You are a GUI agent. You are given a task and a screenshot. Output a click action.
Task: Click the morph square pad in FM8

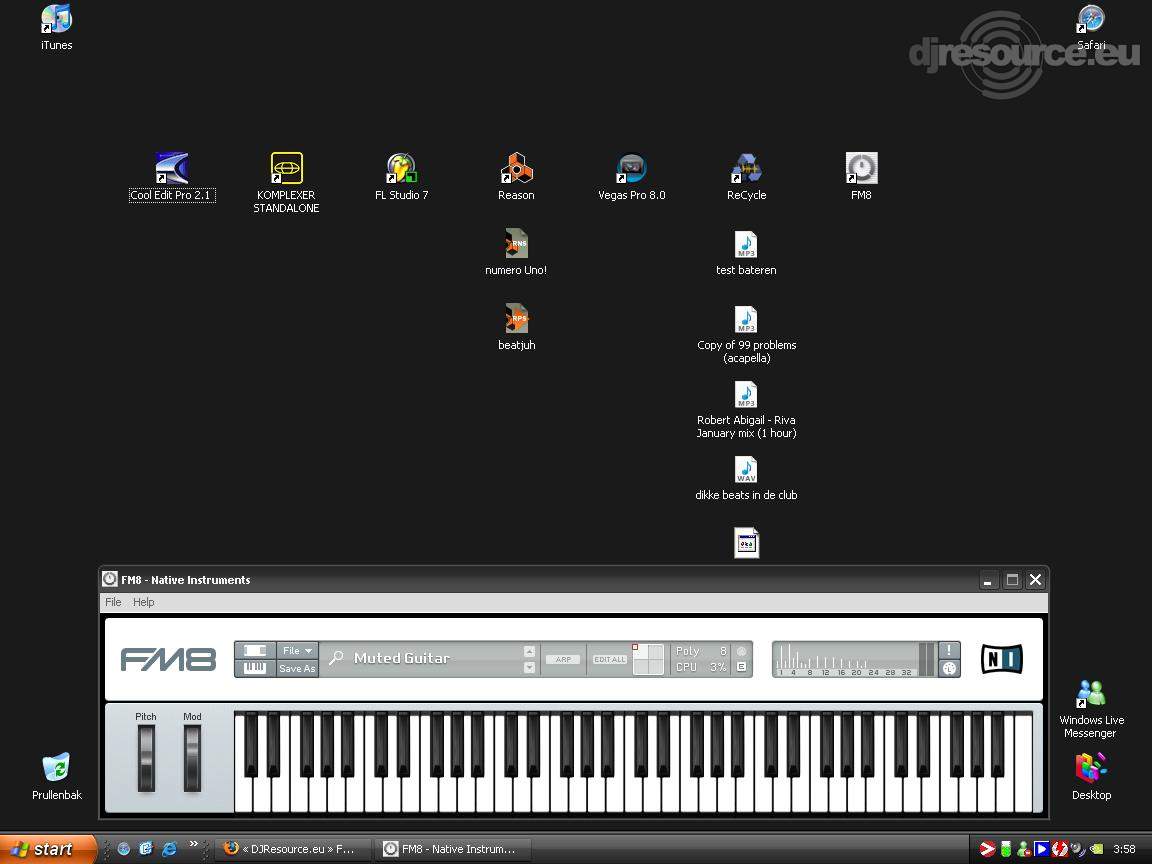pos(648,659)
